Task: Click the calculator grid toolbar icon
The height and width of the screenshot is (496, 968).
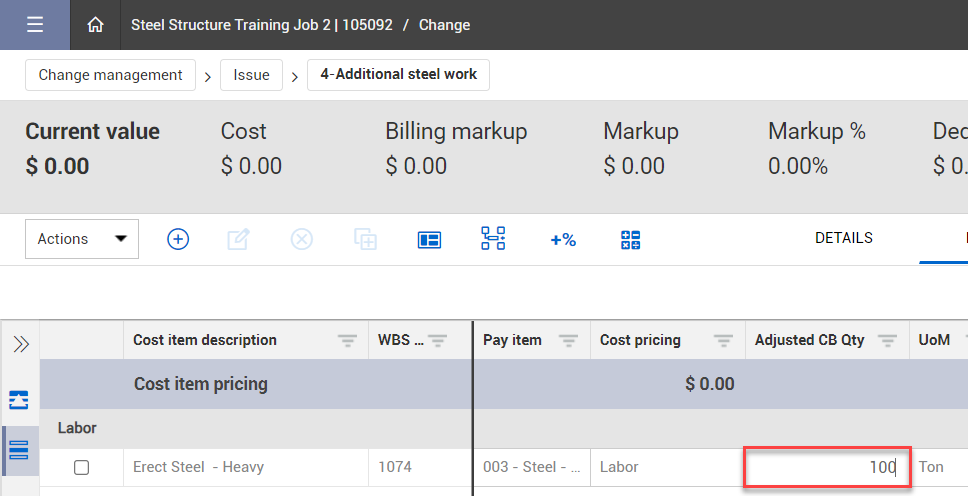Action: (630, 239)
